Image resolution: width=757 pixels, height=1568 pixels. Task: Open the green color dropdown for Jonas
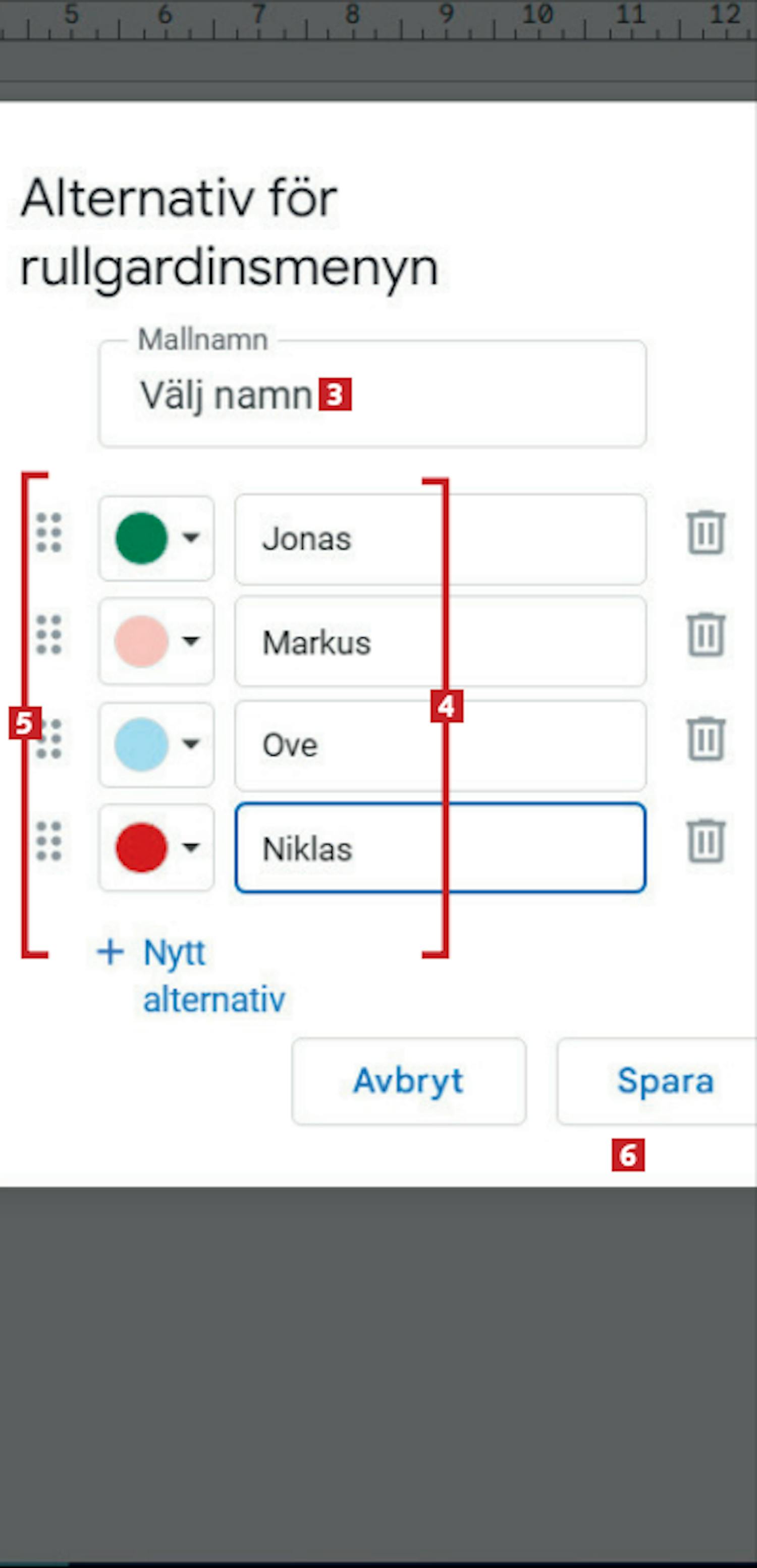point(156,538)
